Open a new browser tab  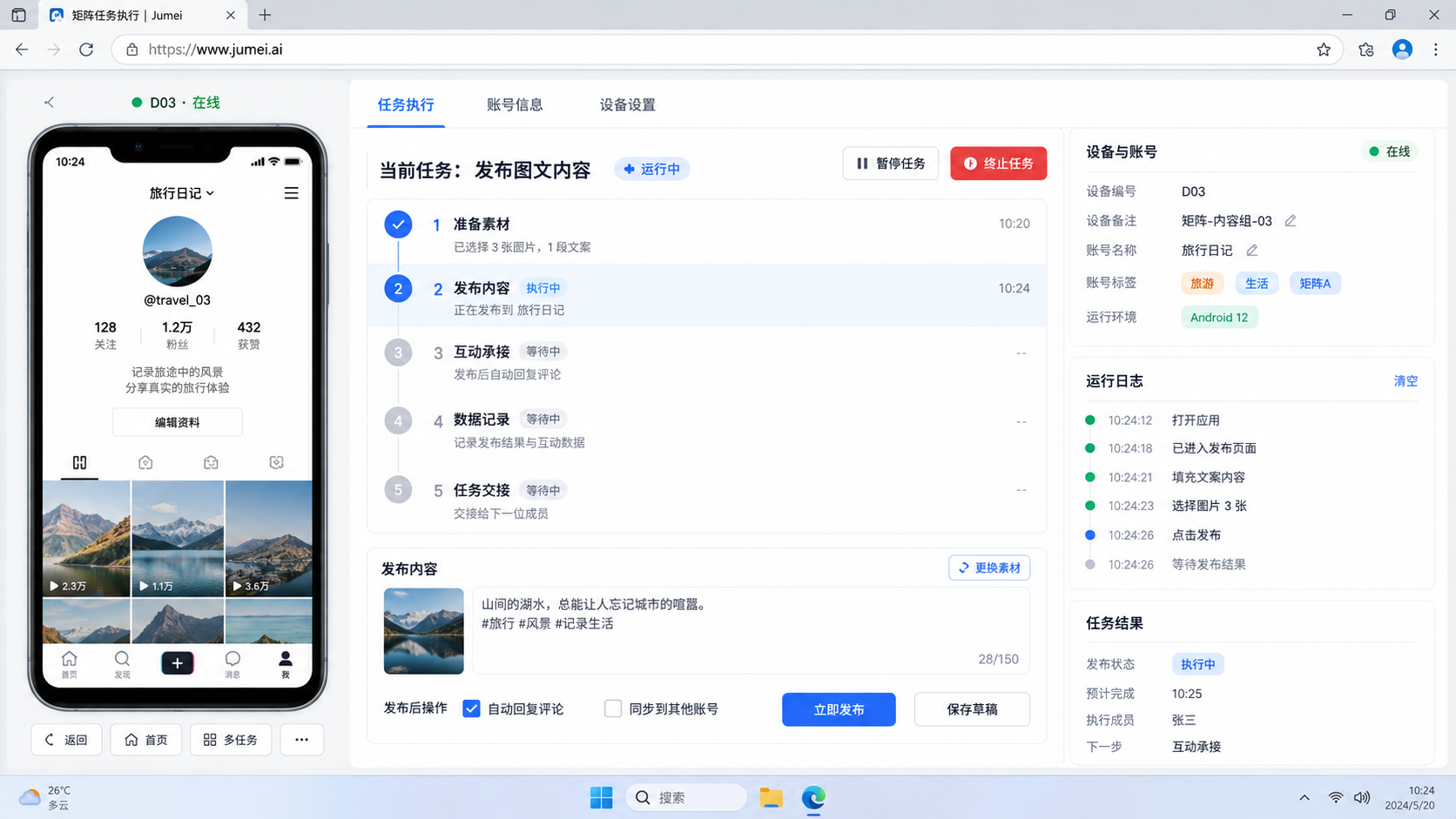tap(265, 15)
